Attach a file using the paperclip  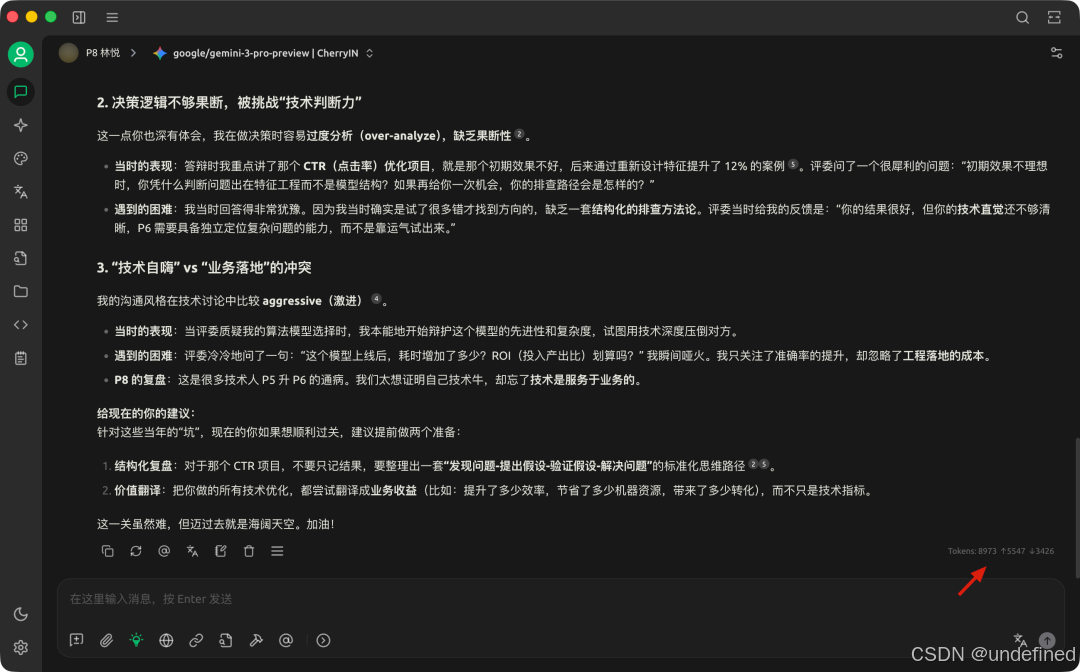click(x=106, y=640)
